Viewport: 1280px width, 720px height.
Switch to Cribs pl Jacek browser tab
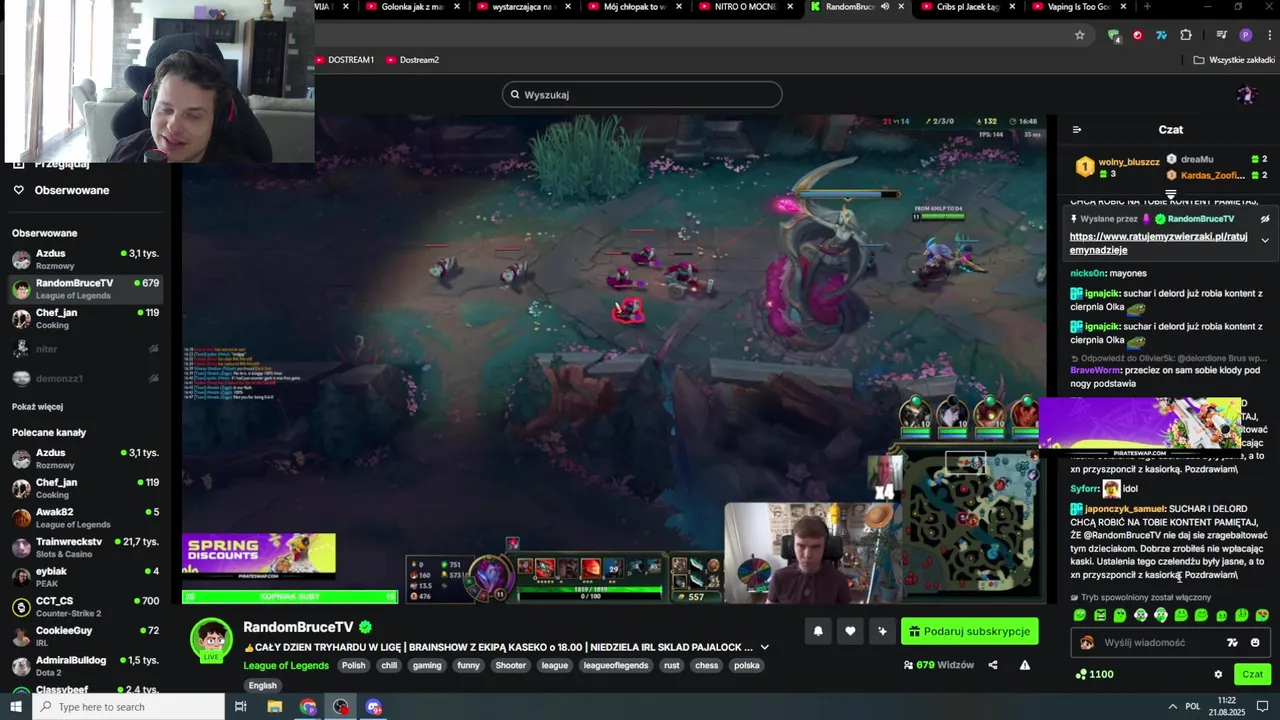pyautogui.click(x=967, y=7)
